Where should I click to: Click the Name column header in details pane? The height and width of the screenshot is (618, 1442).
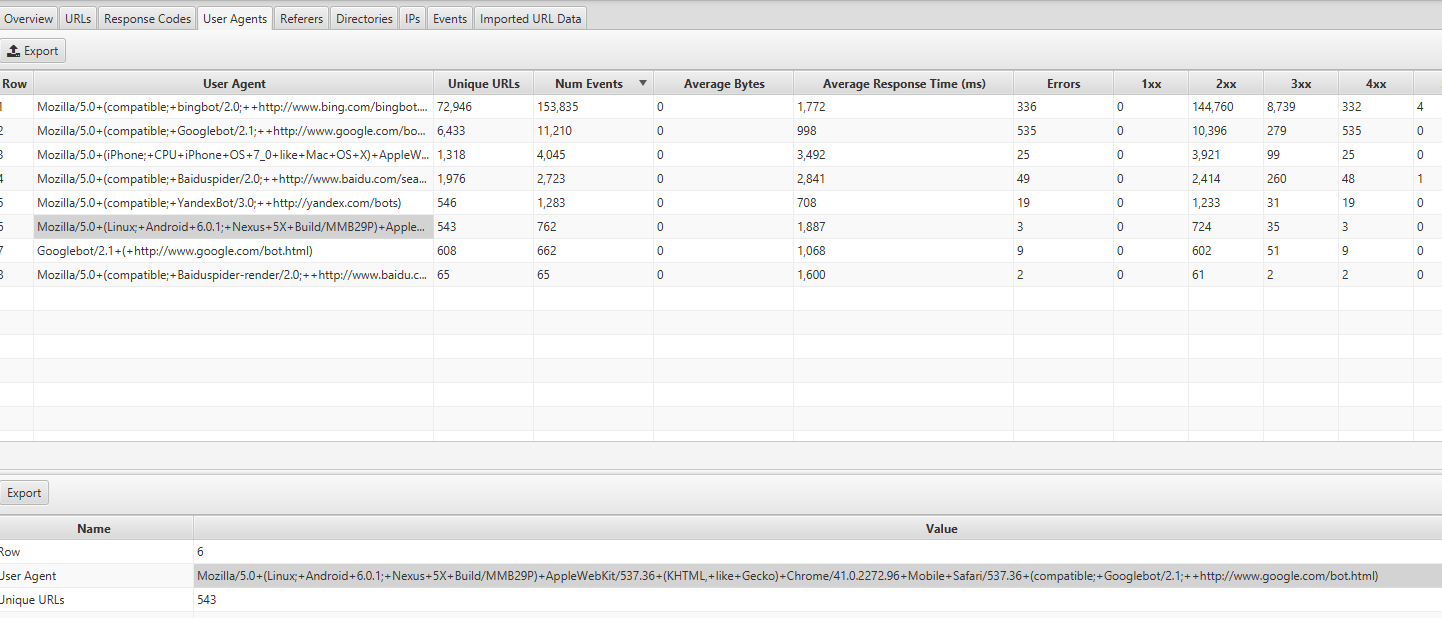pos(96,528)
